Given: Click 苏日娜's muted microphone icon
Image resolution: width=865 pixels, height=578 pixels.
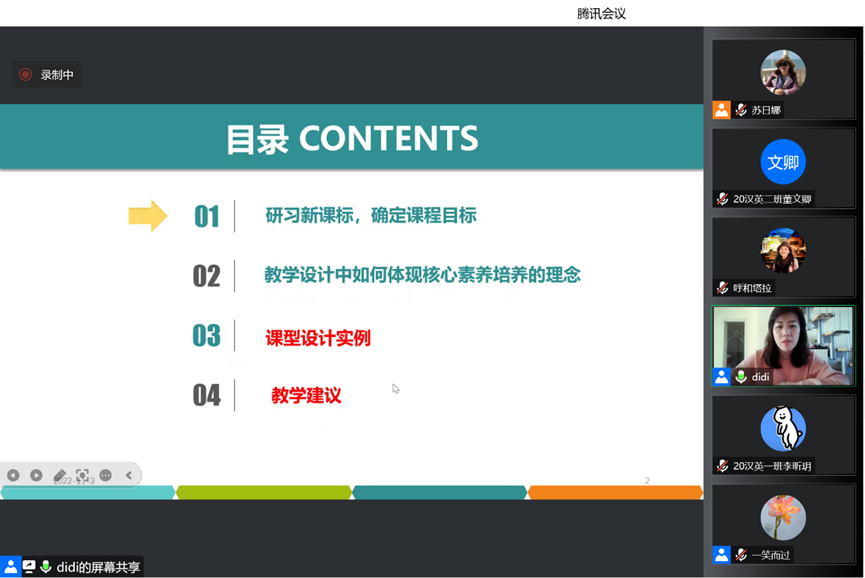Looking at the screenshot, I should [x=741, y=110].
